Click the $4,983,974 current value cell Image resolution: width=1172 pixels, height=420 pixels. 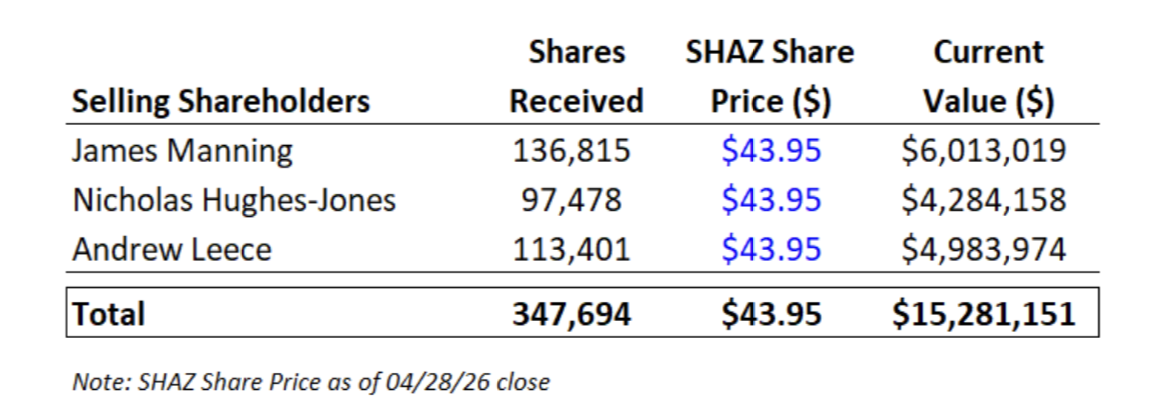[984, 250]
